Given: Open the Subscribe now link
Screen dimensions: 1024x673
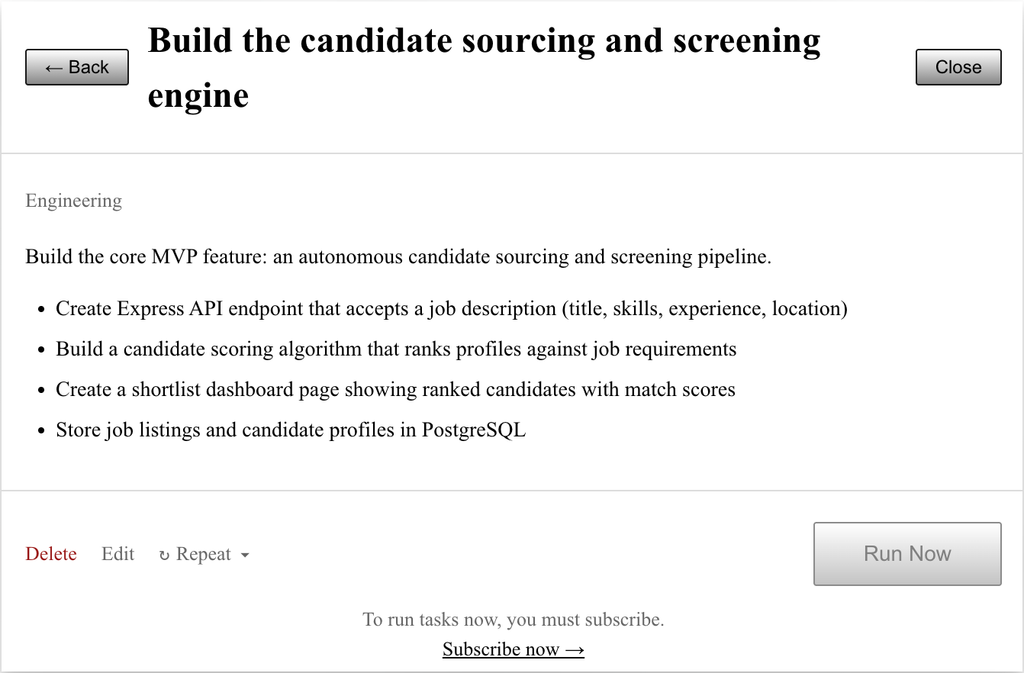Looking at the screenshot, I should [513, 648].
